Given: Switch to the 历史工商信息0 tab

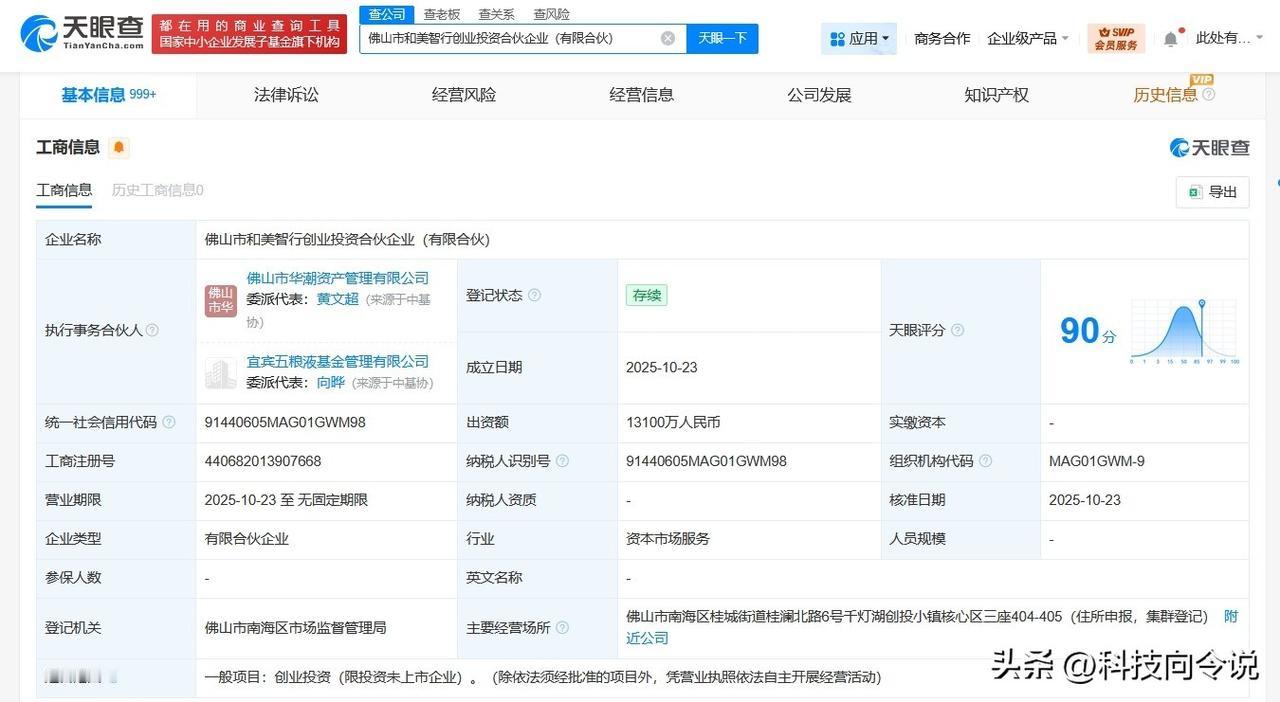Looking at the screenshot, I should (x=157, y=190).
